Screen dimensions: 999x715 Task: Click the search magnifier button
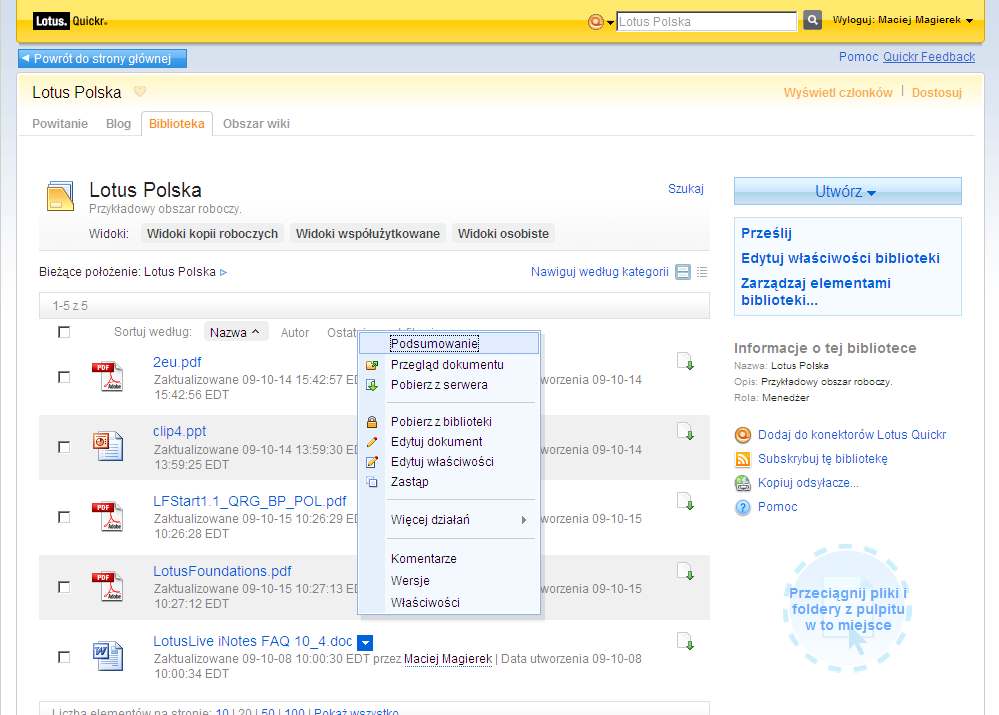[812, 20]
